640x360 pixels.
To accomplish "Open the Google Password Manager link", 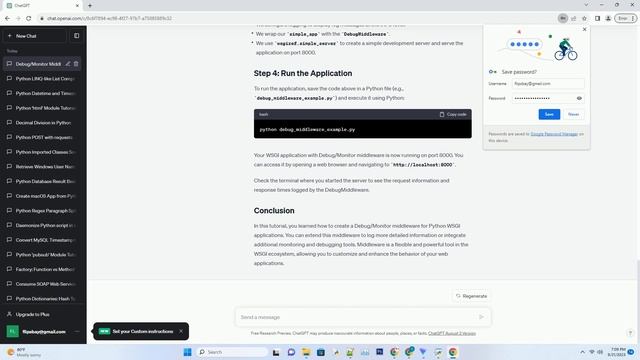I will click(554, 134).
